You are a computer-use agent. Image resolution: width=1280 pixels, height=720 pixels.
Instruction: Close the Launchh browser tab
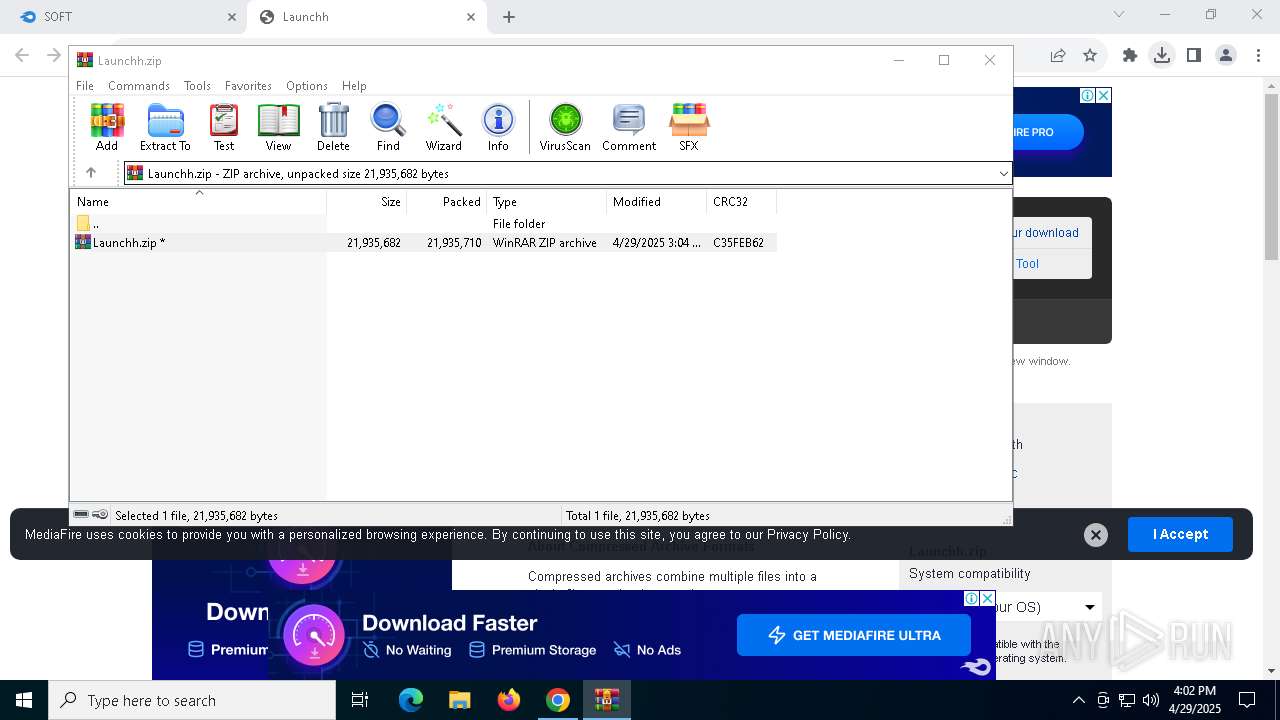(471, 17)
